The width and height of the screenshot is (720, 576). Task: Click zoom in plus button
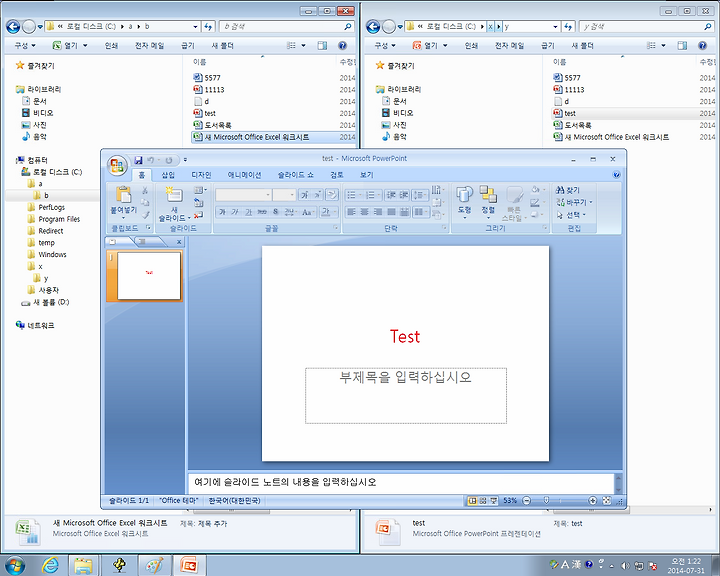pos(593,501)
